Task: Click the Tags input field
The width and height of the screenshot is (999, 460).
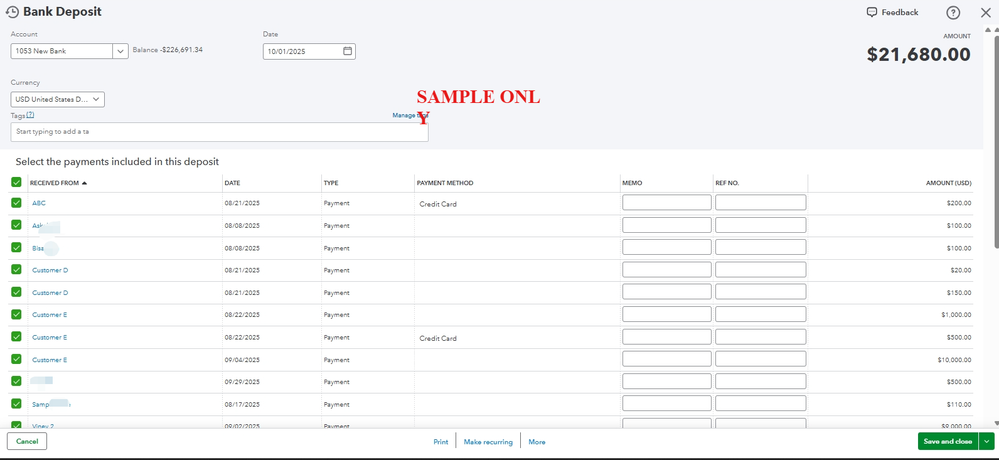Action: click(219, 132)
